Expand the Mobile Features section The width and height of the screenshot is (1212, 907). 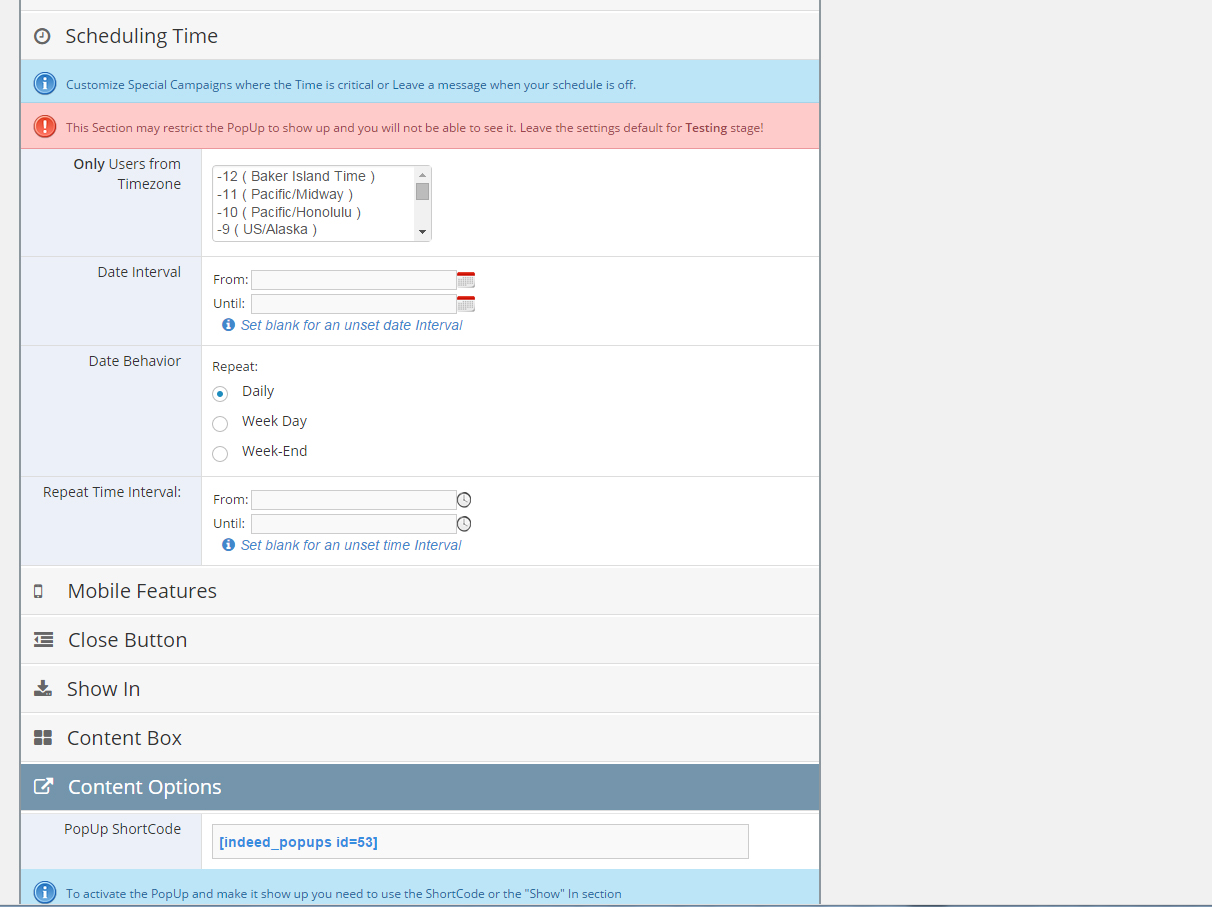point(142,591)
